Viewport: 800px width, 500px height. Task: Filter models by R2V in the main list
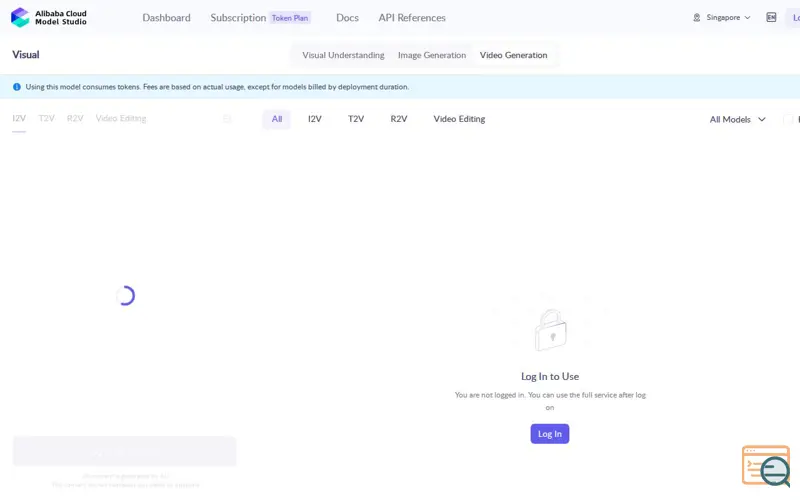click(x=398, y=119)
